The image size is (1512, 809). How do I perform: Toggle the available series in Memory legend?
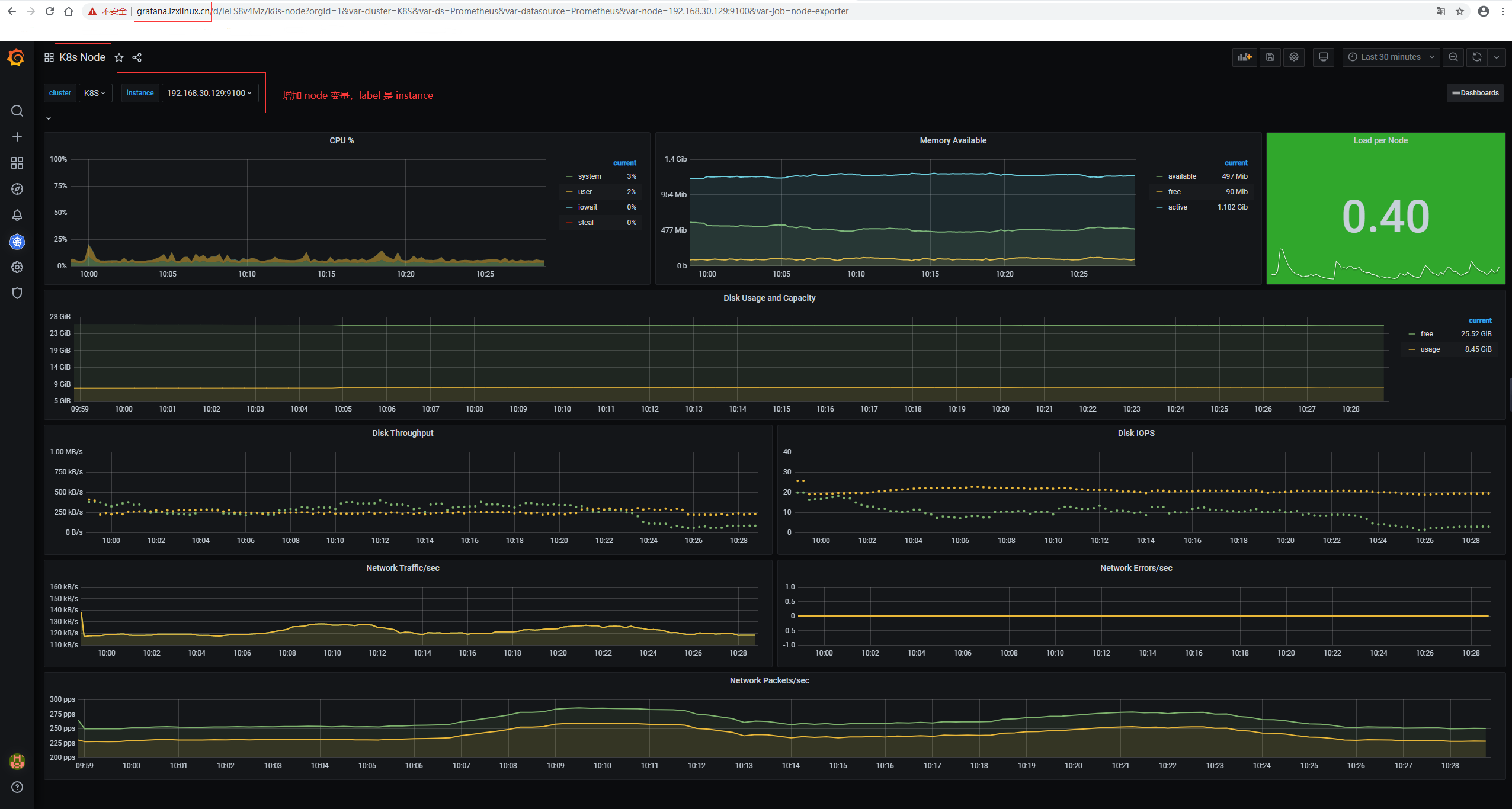[x=1182, y=176]
